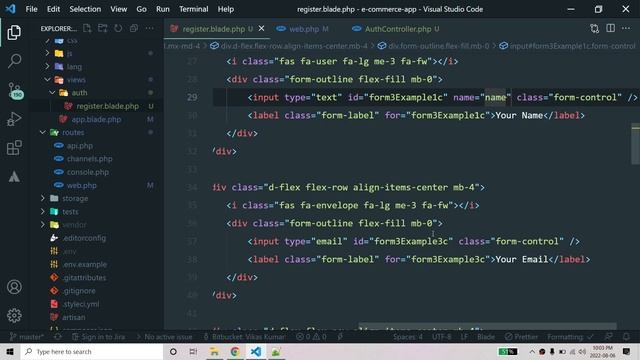Close the register.blade.php tab
The height and width of the screenshot is (360, 640).
(x=261, y=28)
